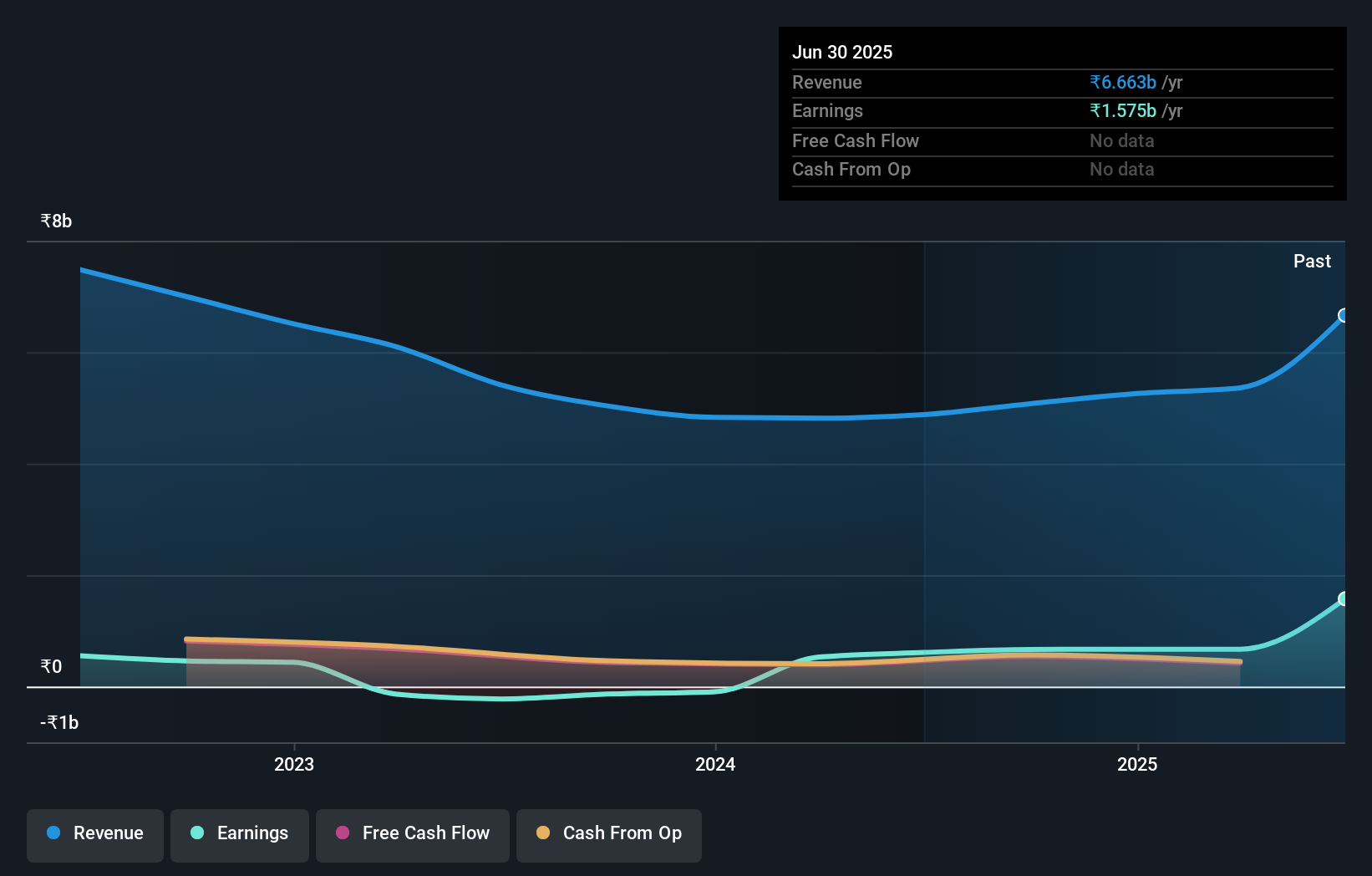Click the -₹1b y-axis label
This screenshot has height=876, width=1372.
coord(59,722)
